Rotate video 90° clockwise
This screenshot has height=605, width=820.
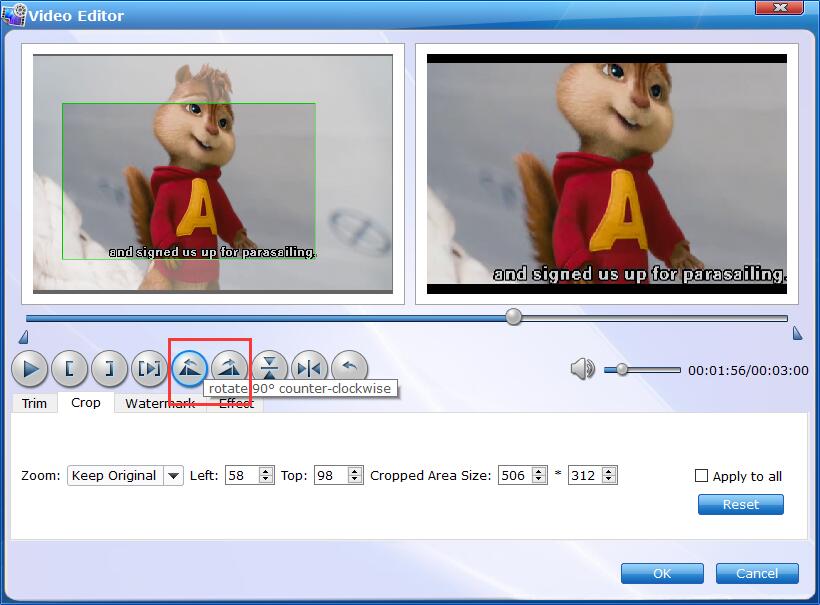230,368
